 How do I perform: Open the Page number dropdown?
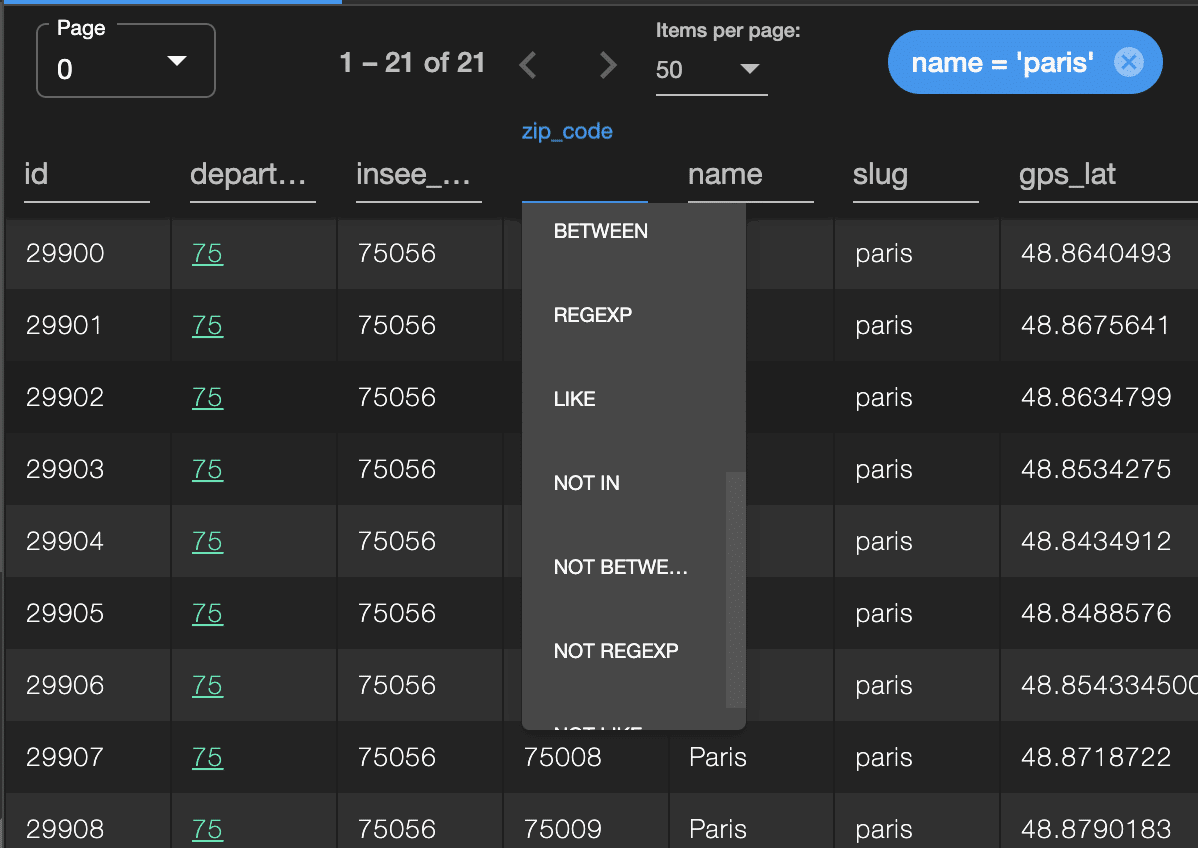tap(125, 62)
